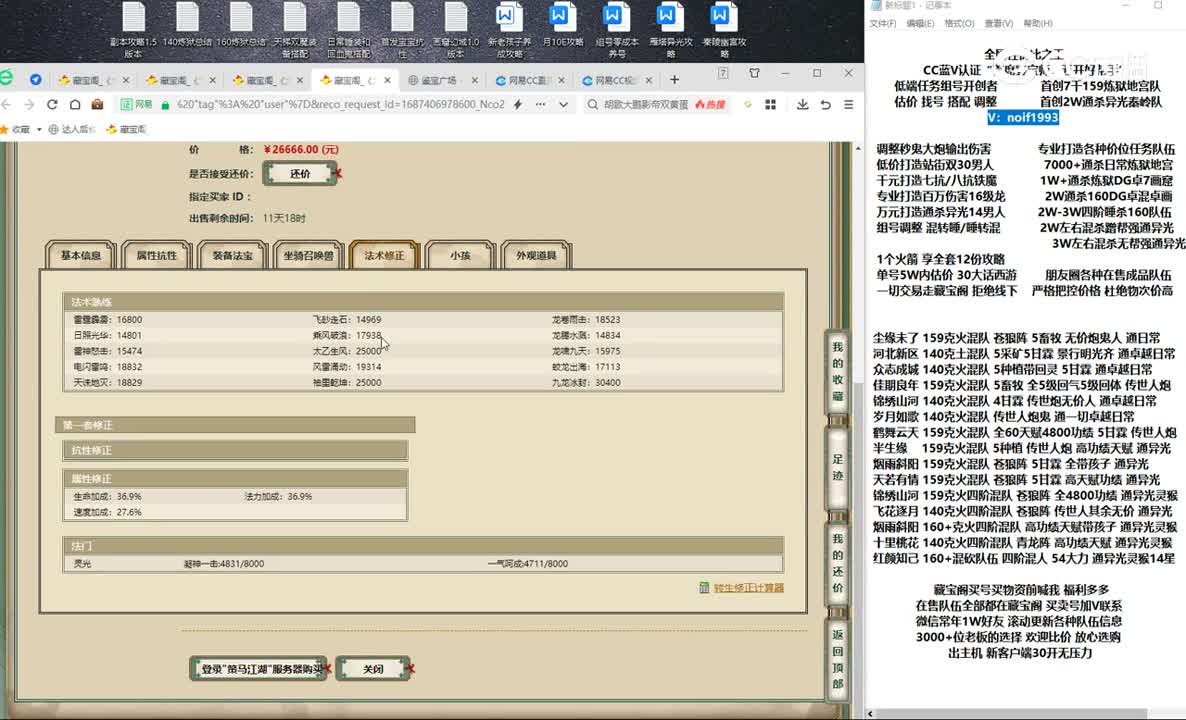Open the 组号零成本养号 WPS document
Screen dimensions: 1186x720
point(617,29)
